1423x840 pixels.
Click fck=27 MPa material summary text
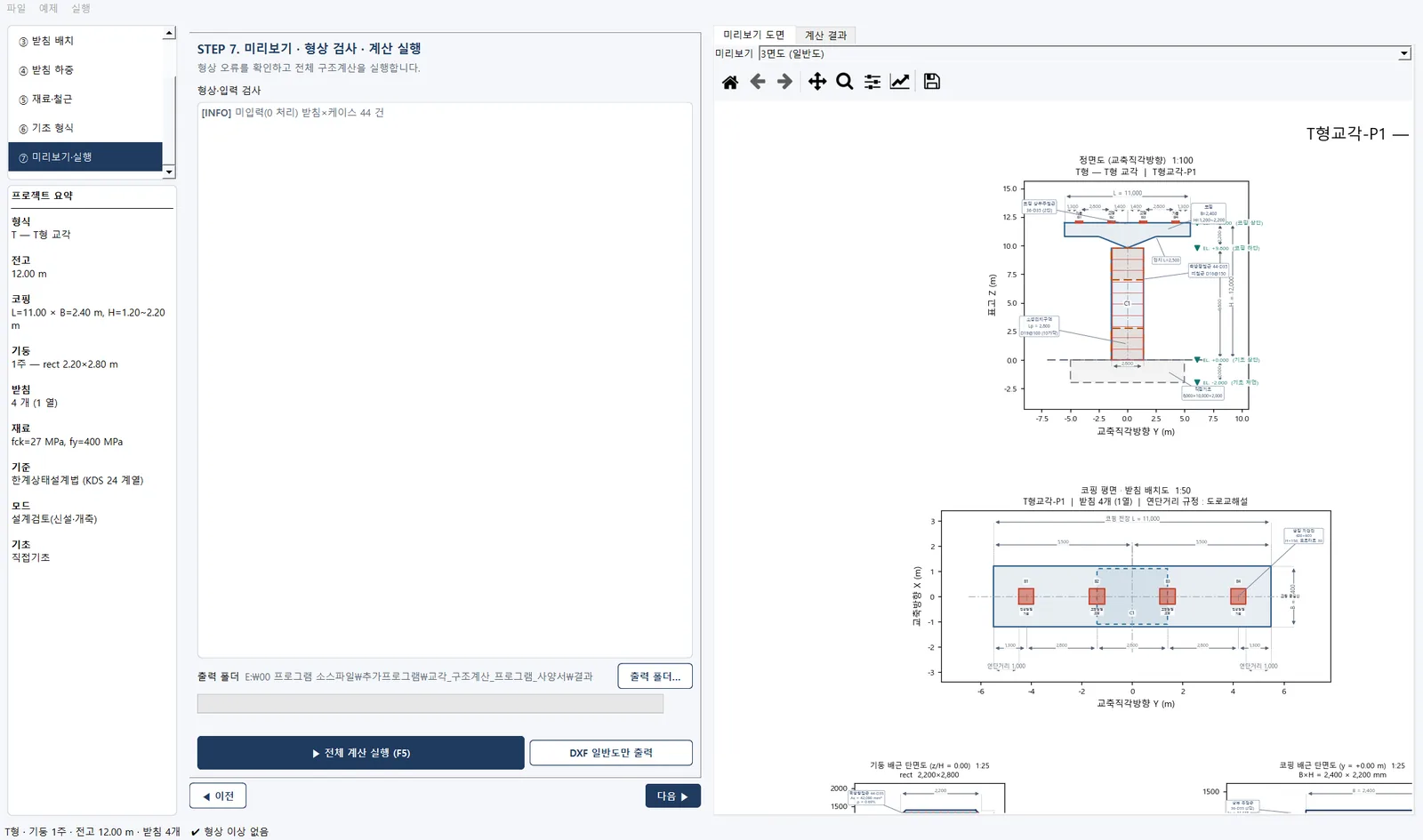[x=68, y=442]
